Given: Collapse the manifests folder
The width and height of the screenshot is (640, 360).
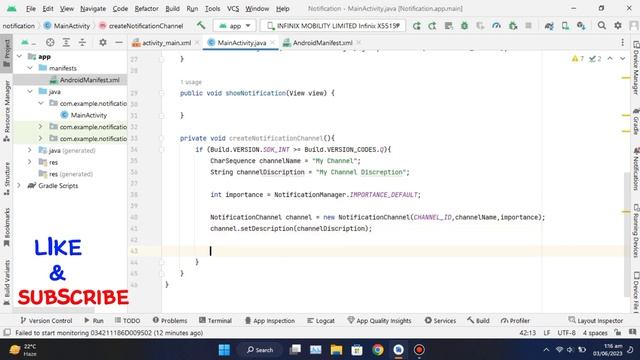Looking at the screenshot, I should pyautogui.click(x=30, y=68).
